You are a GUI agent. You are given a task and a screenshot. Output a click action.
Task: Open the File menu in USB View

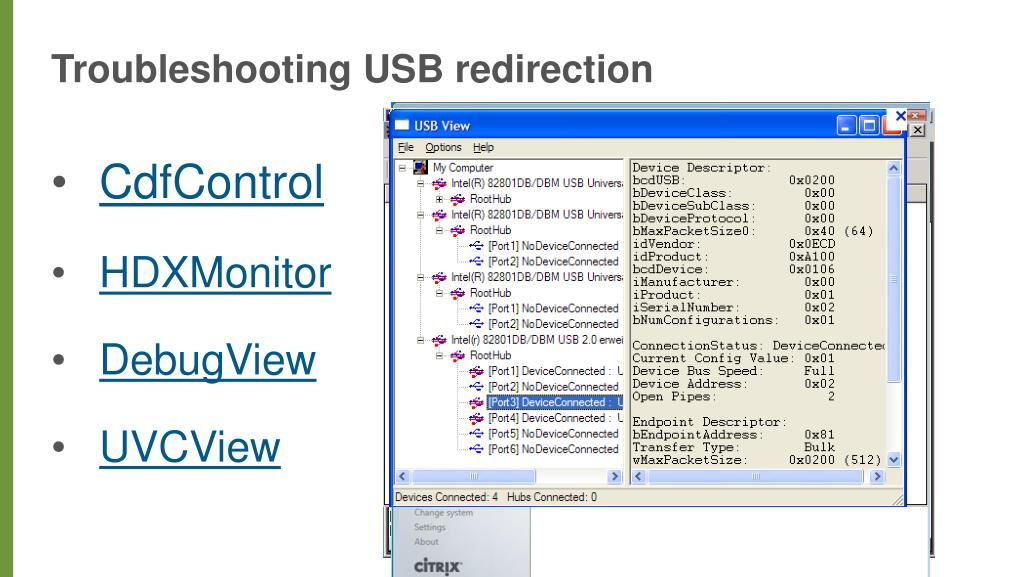click(x=405, y=148)
